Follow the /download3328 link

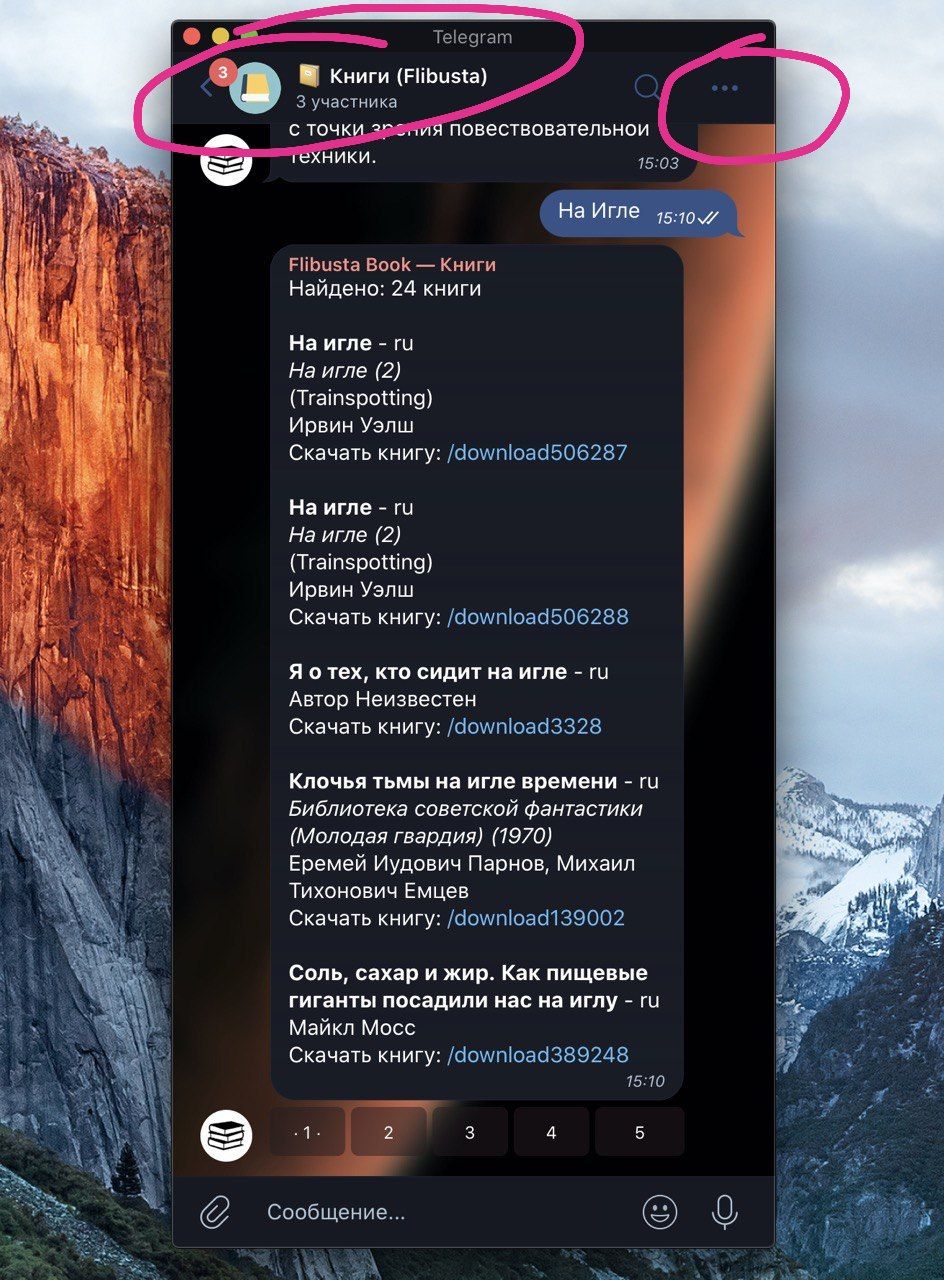tap(524, 726)
